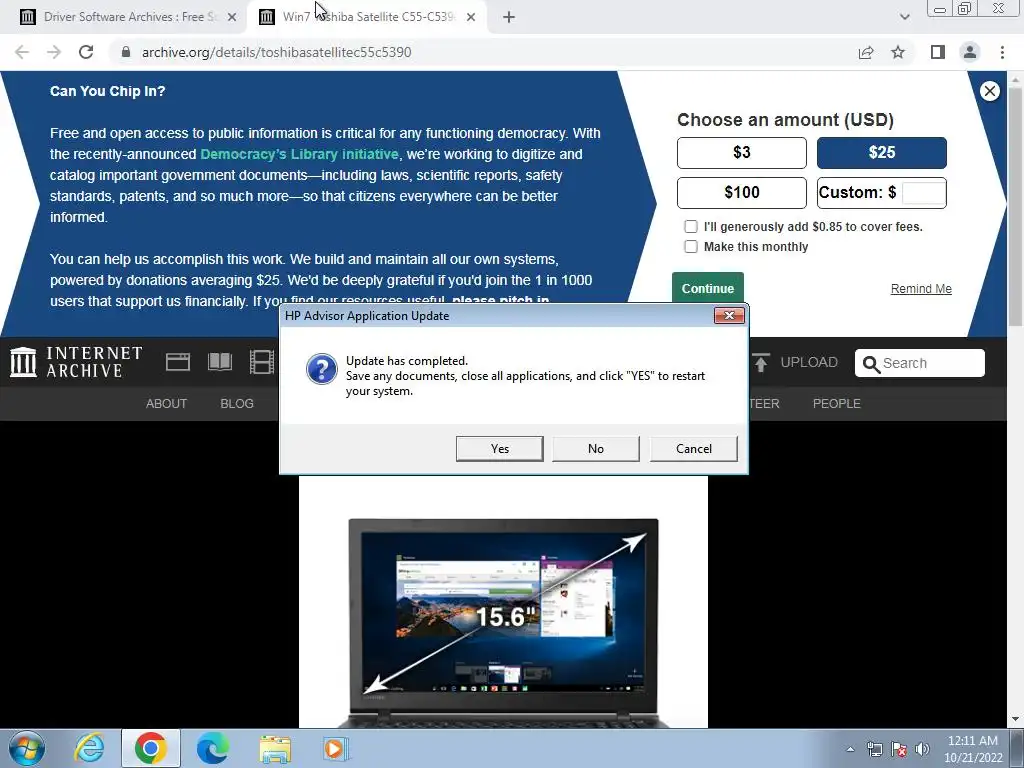Open the Chrome profile avatar
Screen dimensions: 1024x768
coord(970,52)
